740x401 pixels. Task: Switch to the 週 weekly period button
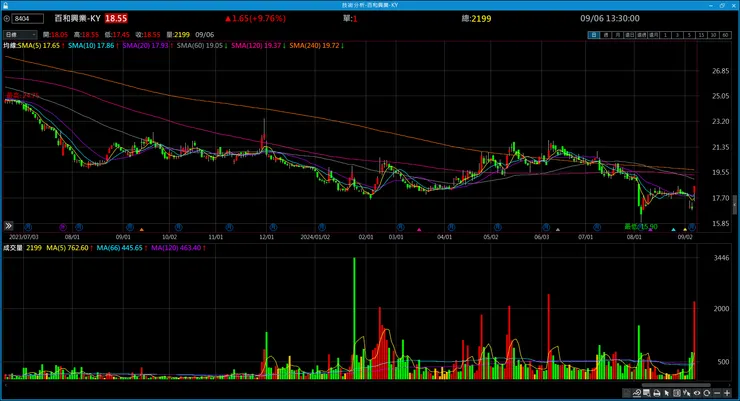click(x=605, y=35)
